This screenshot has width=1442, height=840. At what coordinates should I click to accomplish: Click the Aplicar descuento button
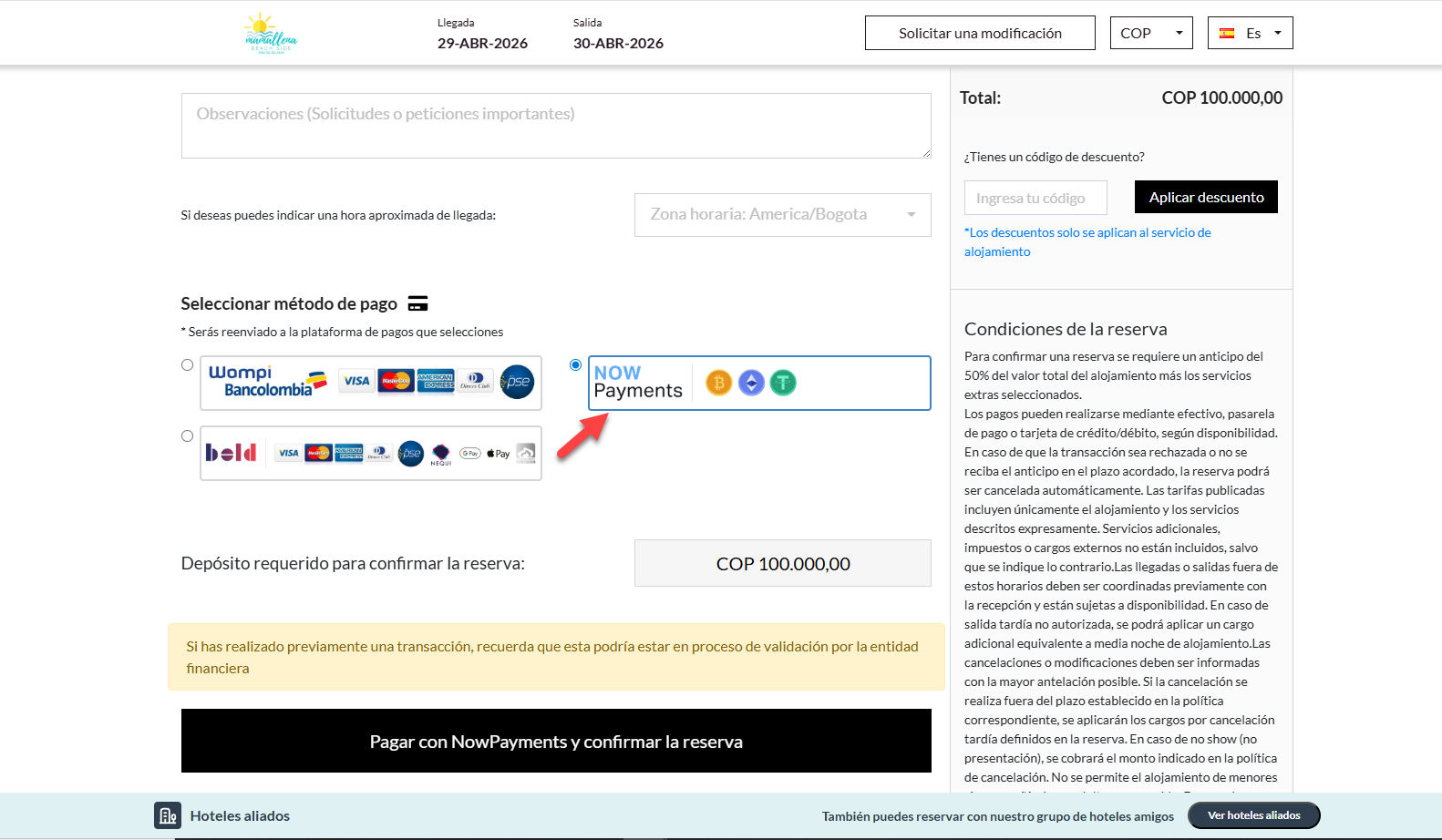pos(1205,197)
